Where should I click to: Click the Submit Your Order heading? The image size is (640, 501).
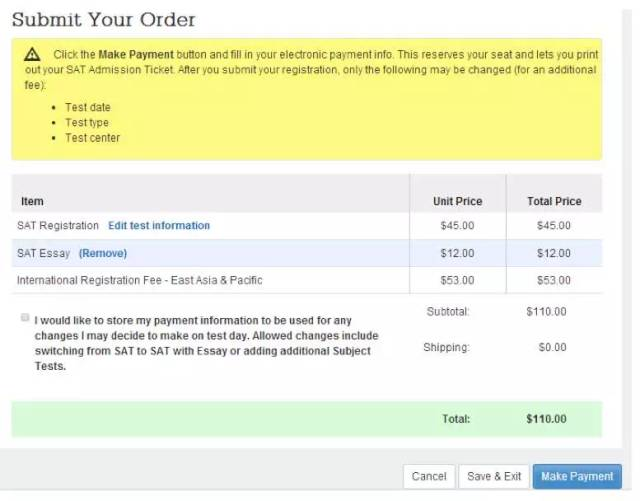[104, 20]
